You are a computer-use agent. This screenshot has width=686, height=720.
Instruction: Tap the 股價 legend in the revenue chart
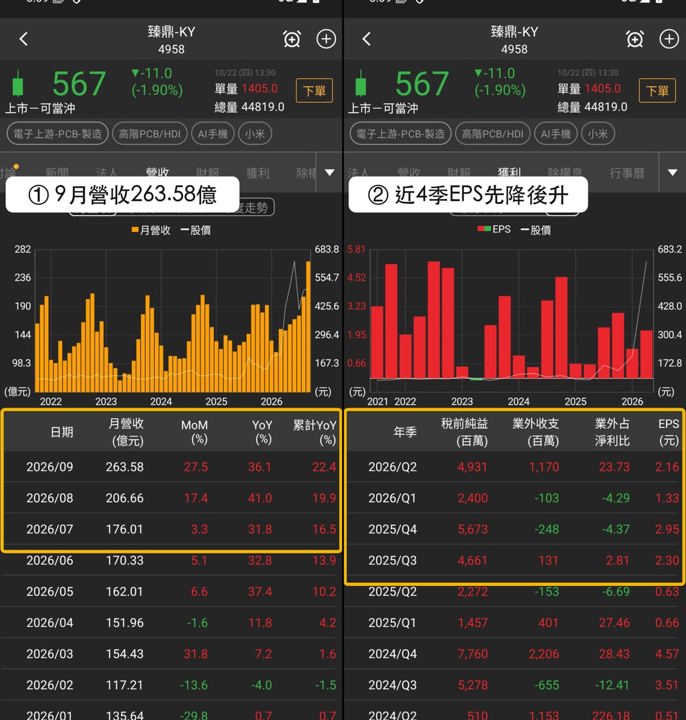point(196,230)
